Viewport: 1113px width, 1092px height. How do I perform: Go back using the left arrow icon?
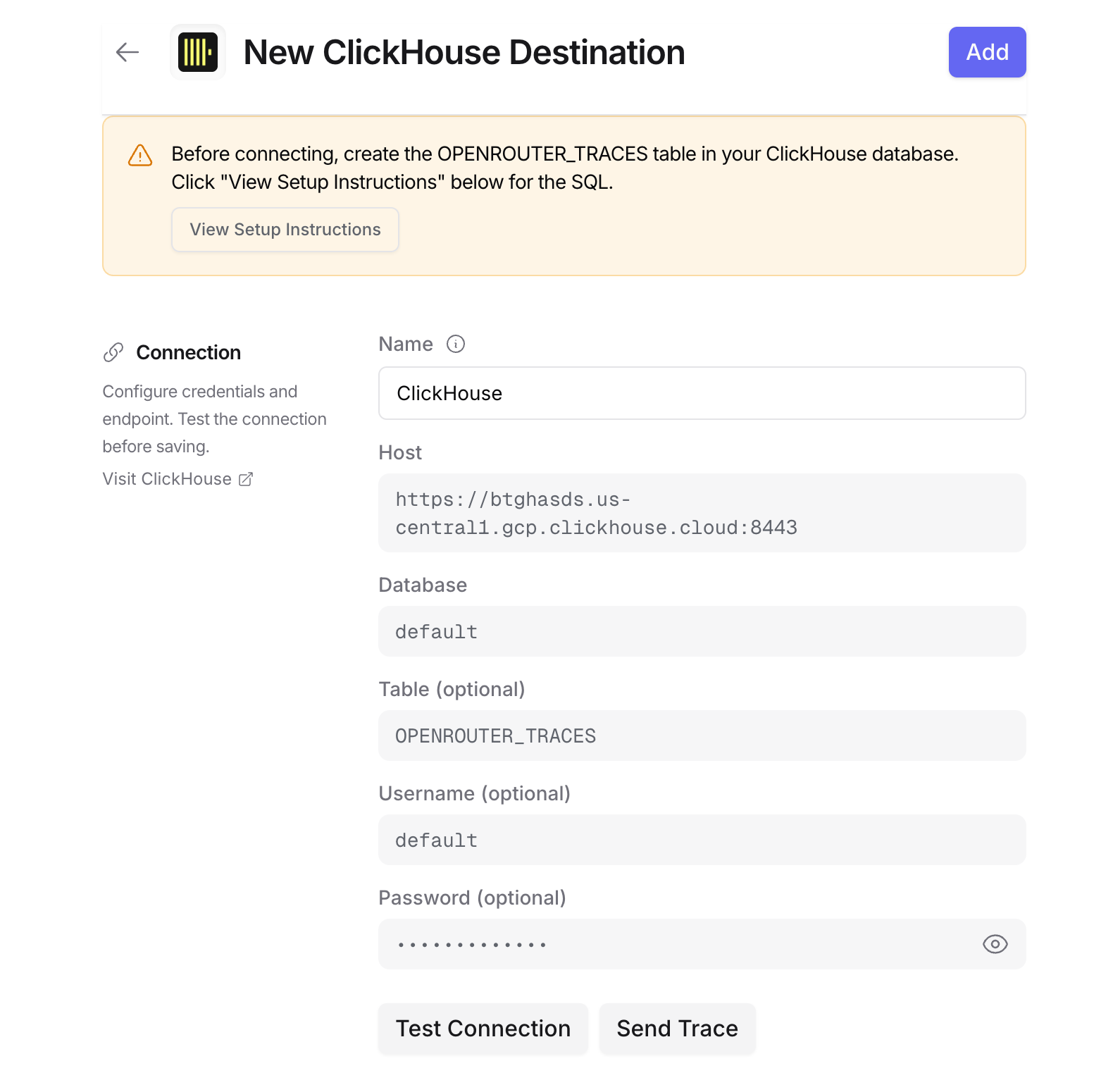coord(128,52)
